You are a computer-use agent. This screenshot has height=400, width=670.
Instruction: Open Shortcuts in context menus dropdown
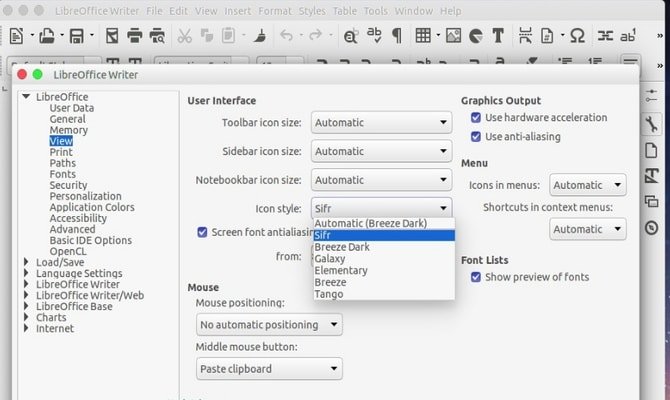click(x=588, y=229)
